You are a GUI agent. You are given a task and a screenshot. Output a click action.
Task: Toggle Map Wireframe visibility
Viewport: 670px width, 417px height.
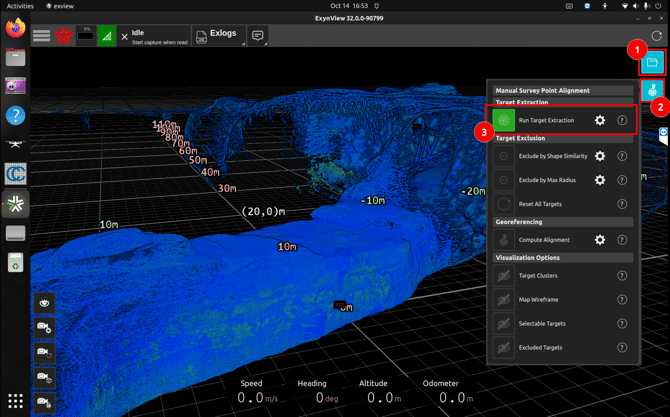tap(504, 300)
